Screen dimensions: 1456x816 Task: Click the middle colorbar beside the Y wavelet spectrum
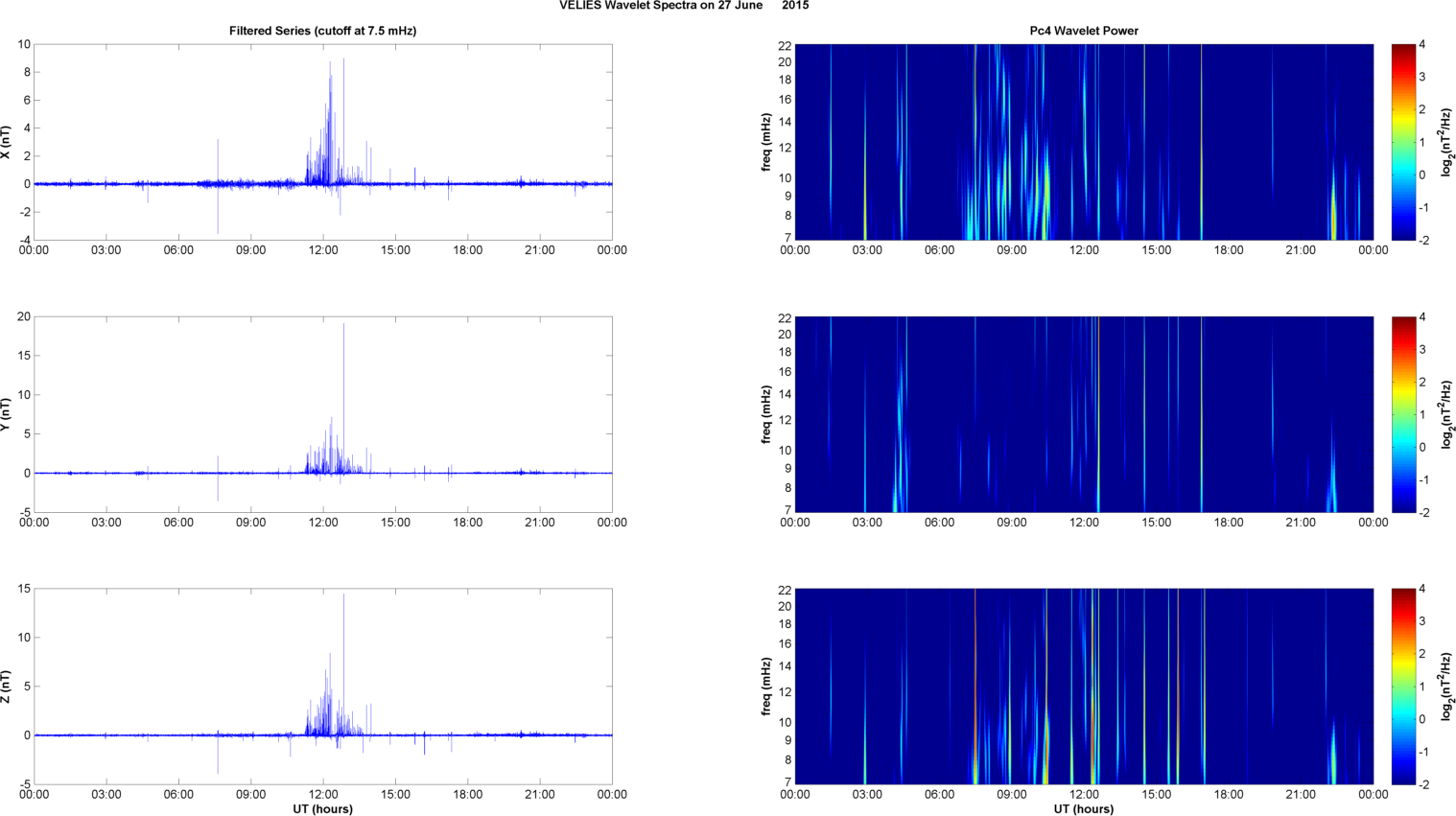[1402, 414]
